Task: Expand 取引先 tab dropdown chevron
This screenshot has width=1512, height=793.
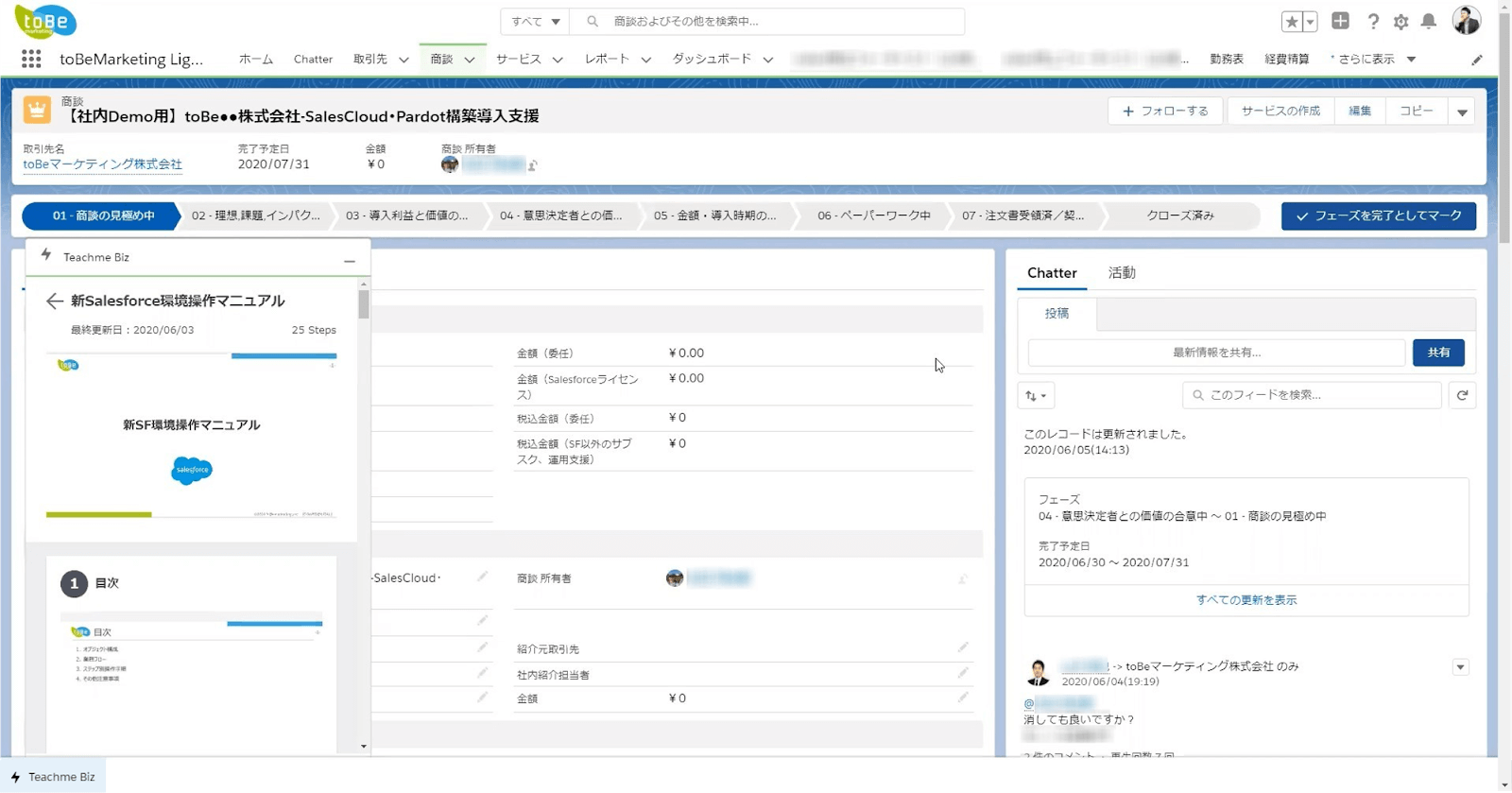Action: (404, 60)
